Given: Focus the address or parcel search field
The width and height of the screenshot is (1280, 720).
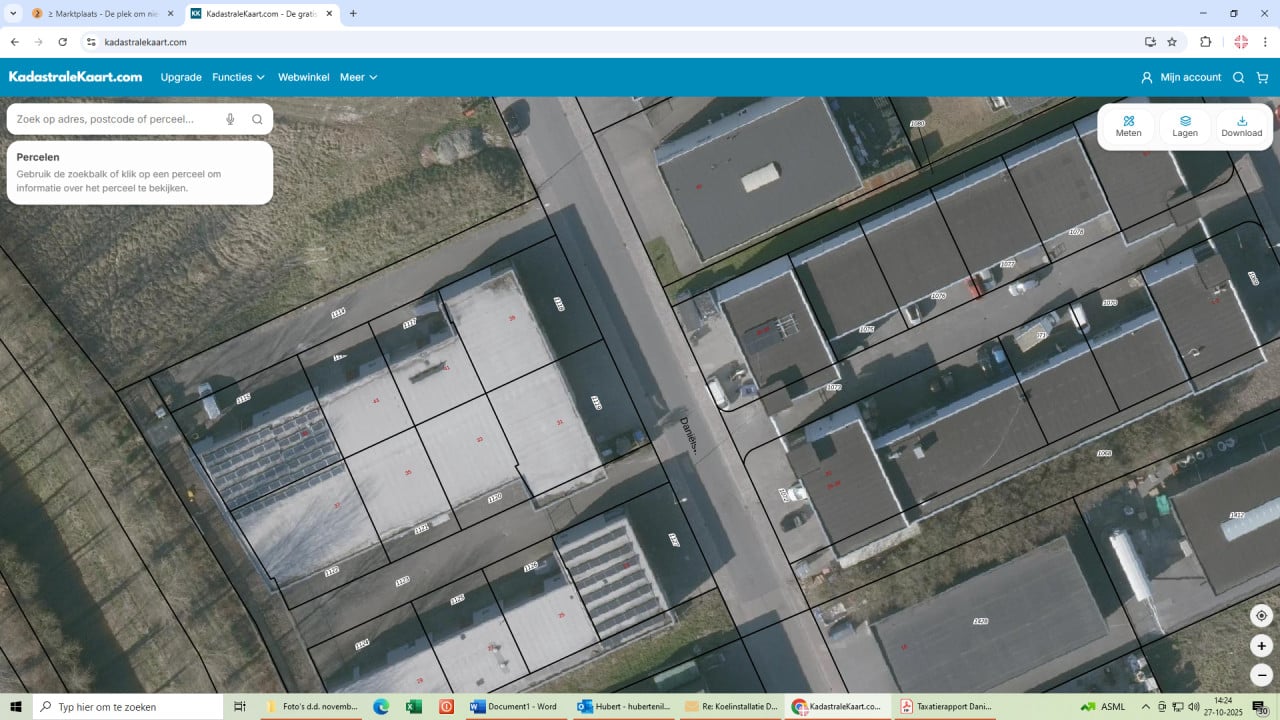Looking at the screenshot, I should tap(115, 119).
